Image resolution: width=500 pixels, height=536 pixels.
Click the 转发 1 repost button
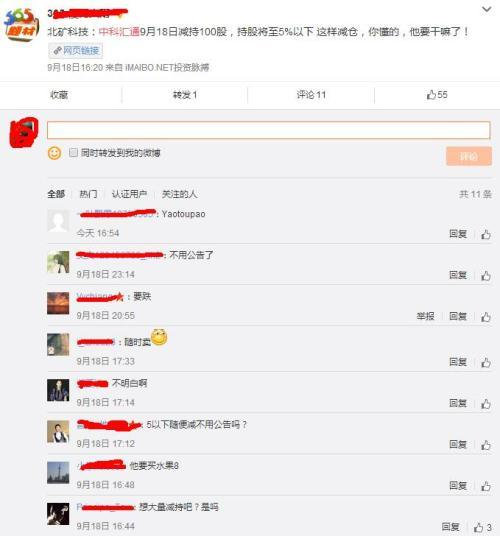185,95
